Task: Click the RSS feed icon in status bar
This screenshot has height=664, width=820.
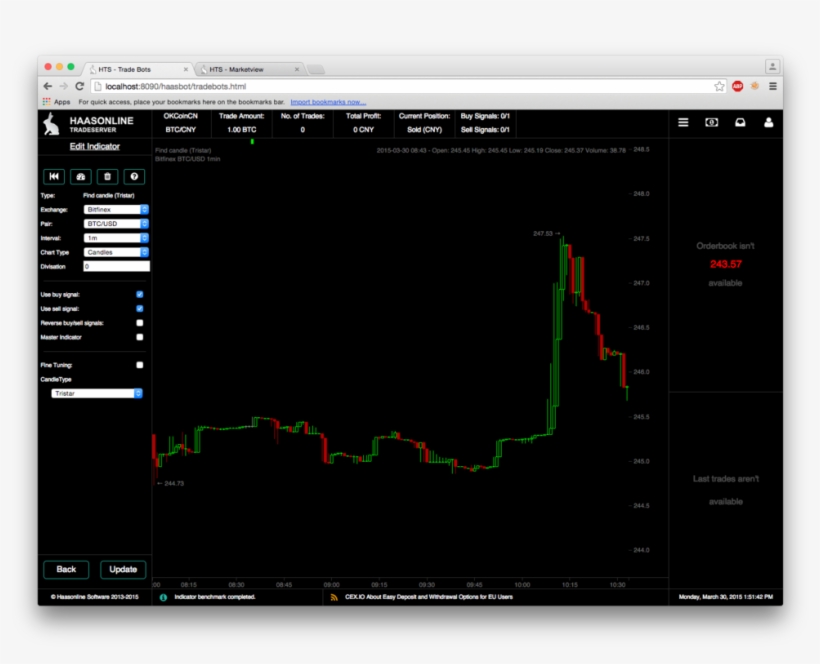Action: [334, 597]
